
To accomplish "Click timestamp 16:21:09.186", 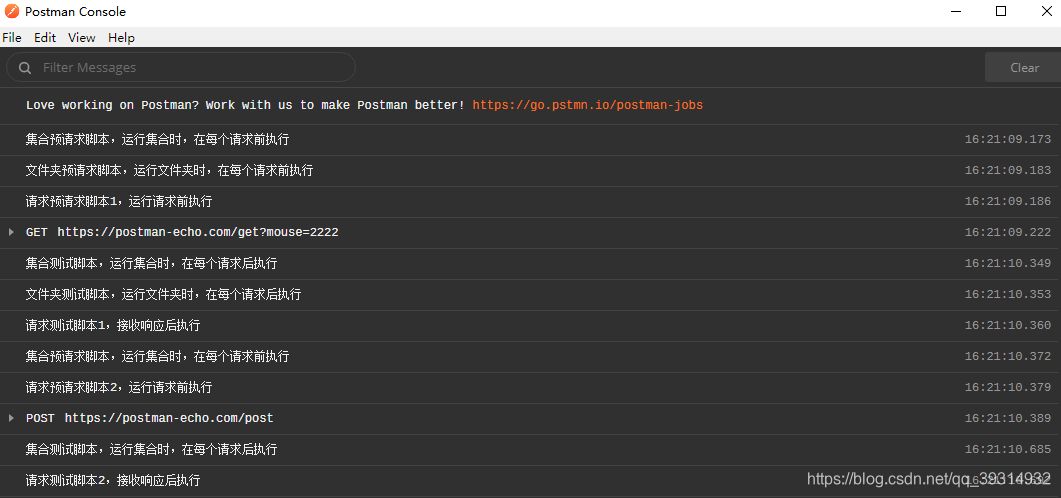I will point(1008,201).
